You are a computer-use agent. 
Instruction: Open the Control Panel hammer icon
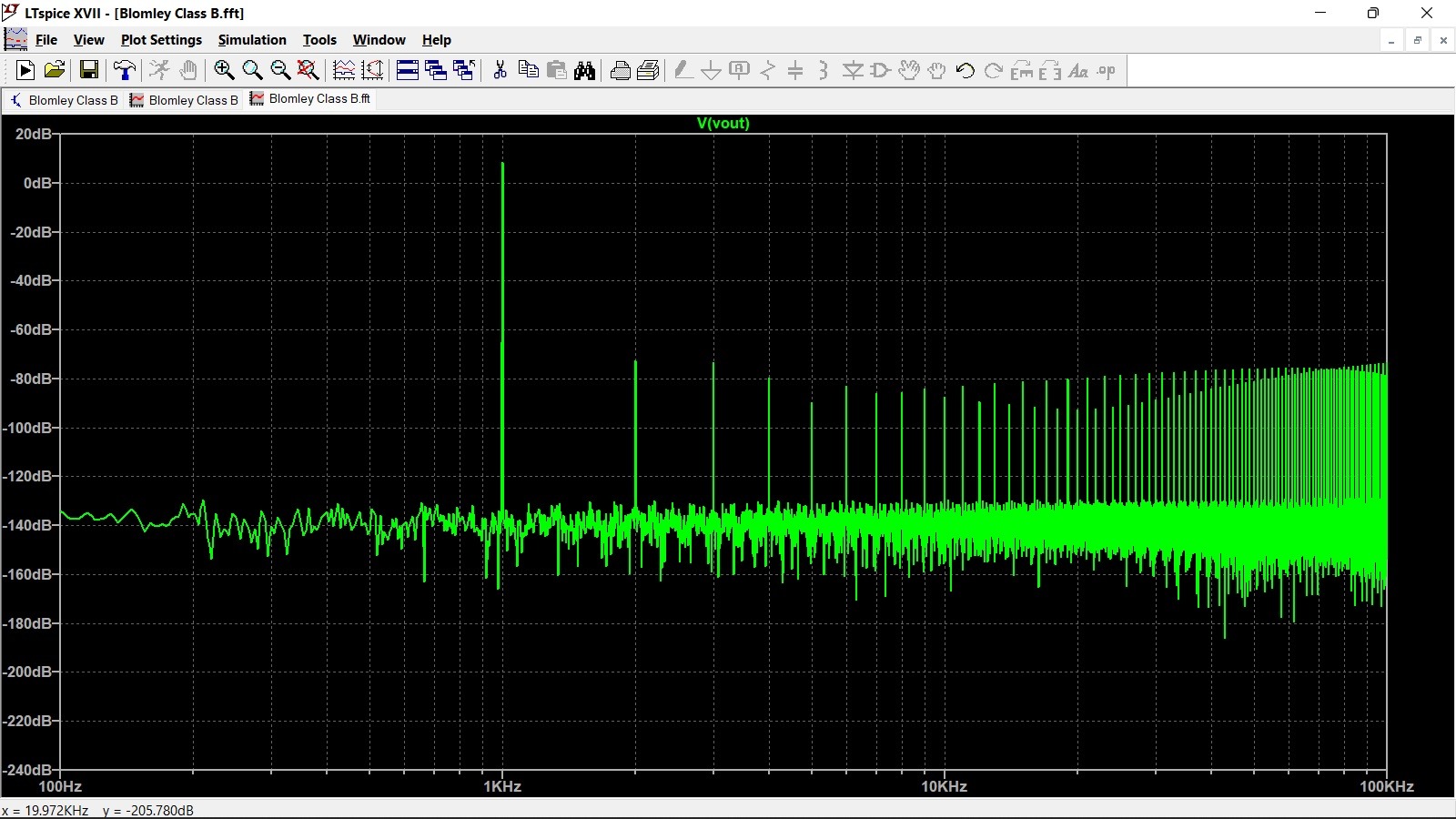125,70
